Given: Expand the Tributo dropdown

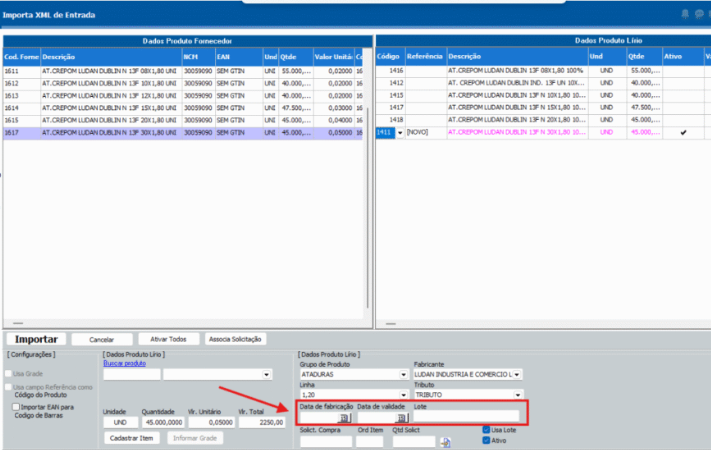Looking at the screenshot, I should pyautogui.click(x=517, y=395).
